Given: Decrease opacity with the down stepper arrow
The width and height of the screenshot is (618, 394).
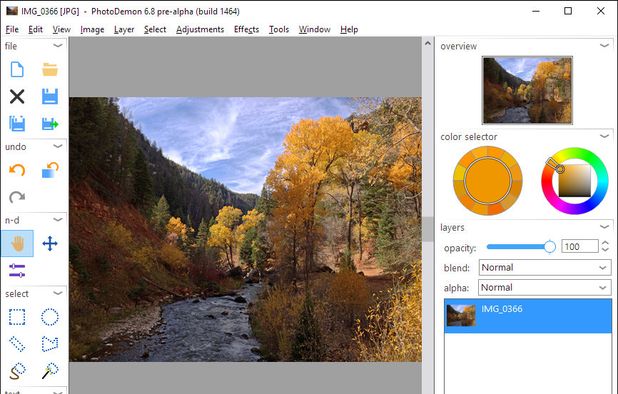Looking at the screenshot, I should click(x=605, y=250).
